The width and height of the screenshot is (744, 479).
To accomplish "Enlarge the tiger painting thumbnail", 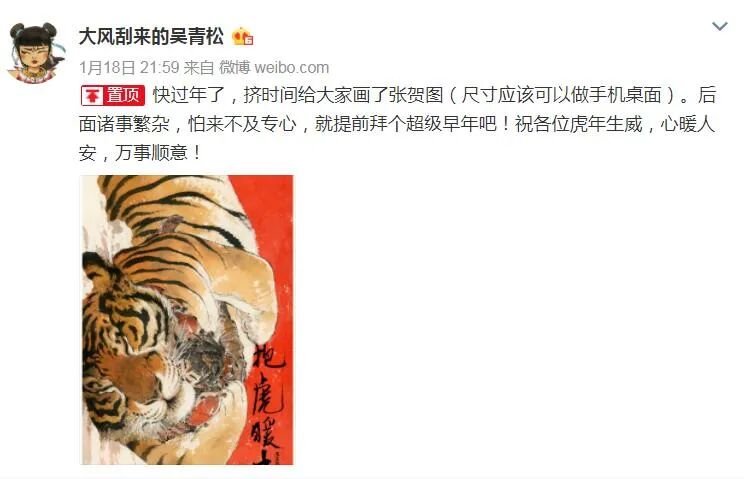I will 187,320.
